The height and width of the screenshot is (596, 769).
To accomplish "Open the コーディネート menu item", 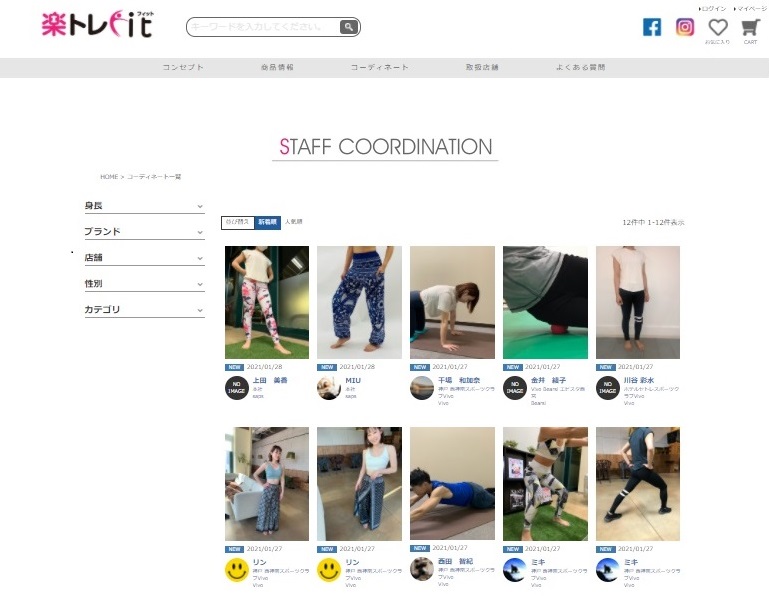I will point(380,67).
